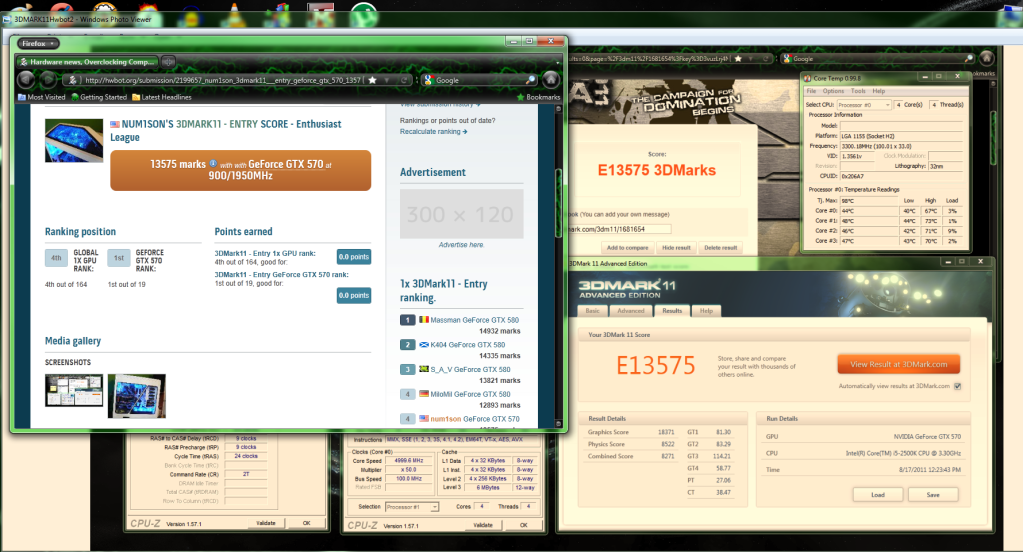Open Getting Started bookmark
The image size is (1023, 552).
(99, 97)
